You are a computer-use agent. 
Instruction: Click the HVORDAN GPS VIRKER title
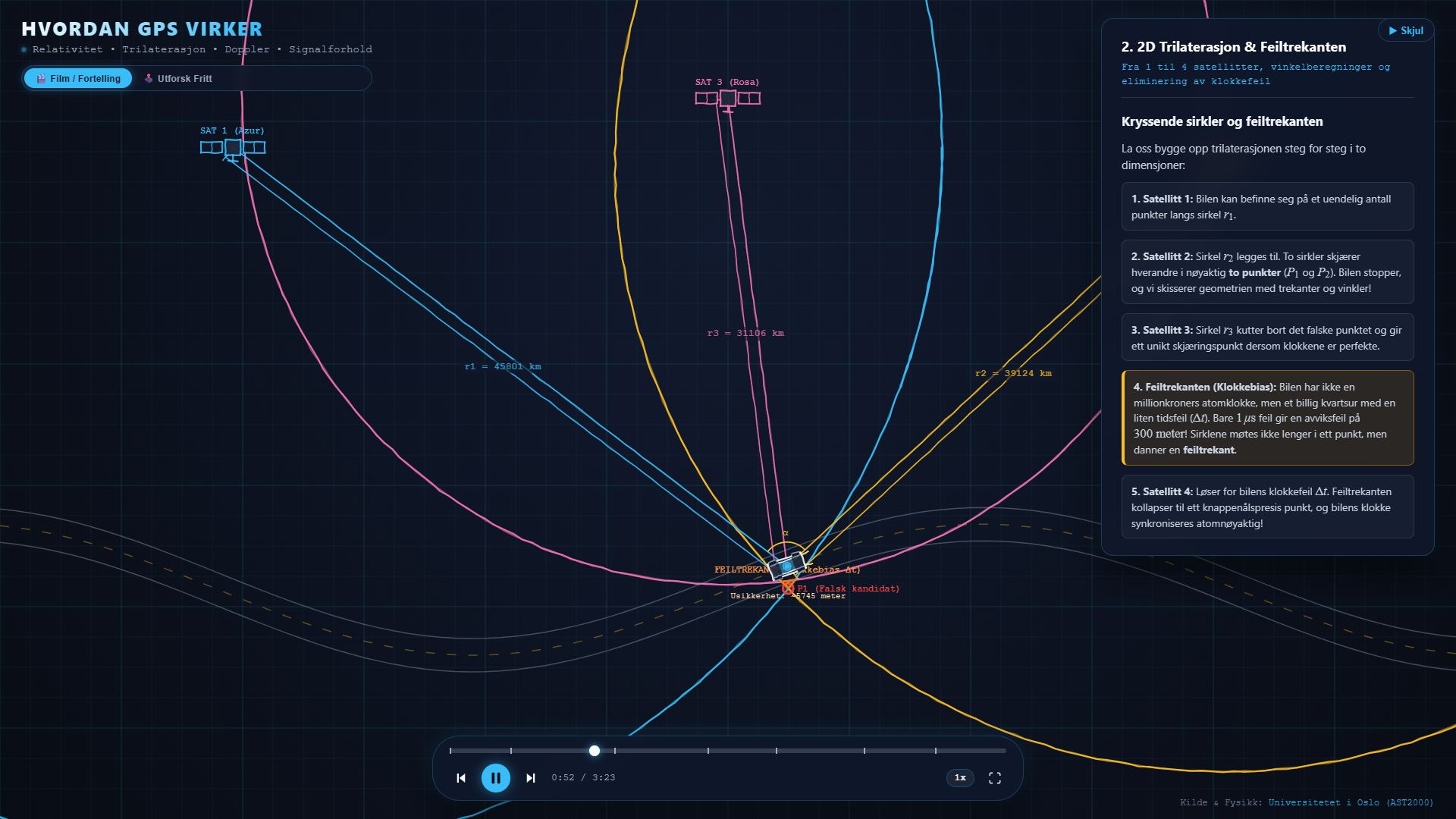[142, 29]
